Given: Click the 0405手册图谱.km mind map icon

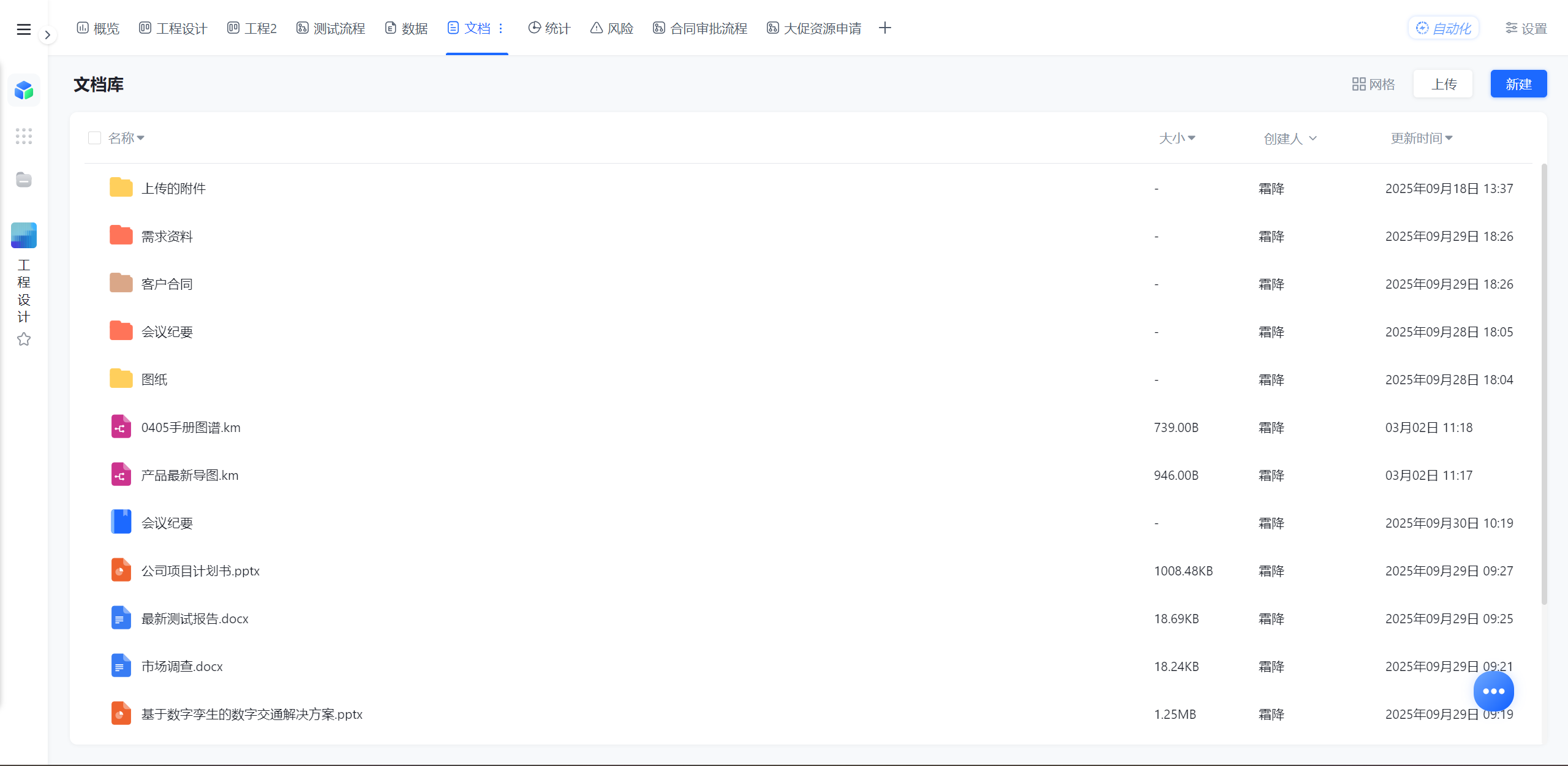Looking at the screenshot, I should pyautogui.click(x=121, y=427).
